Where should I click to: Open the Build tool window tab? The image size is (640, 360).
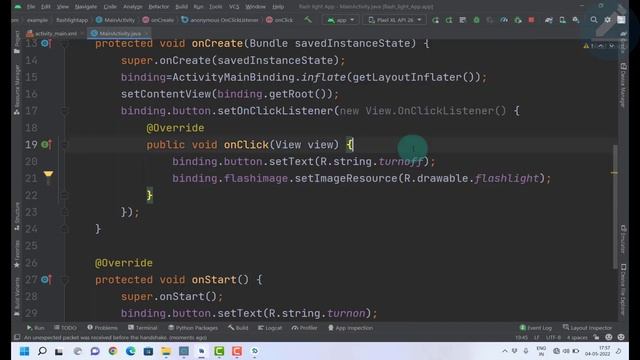click(238, 328)
